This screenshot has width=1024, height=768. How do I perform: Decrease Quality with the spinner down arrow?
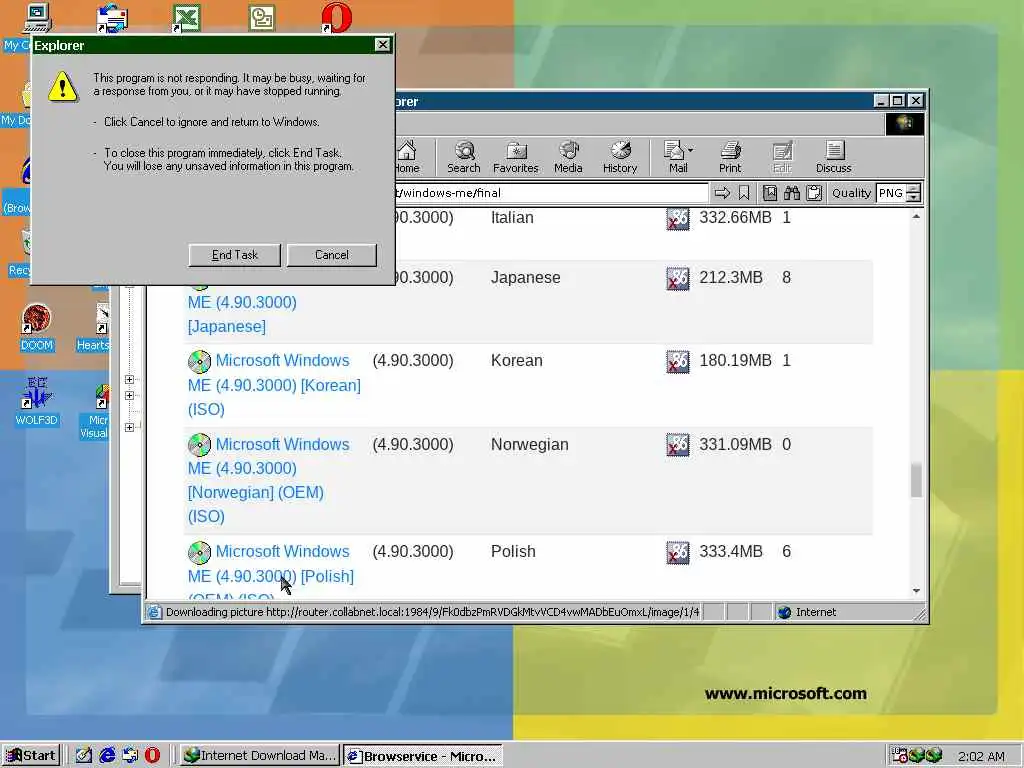(x=914, y=197)
